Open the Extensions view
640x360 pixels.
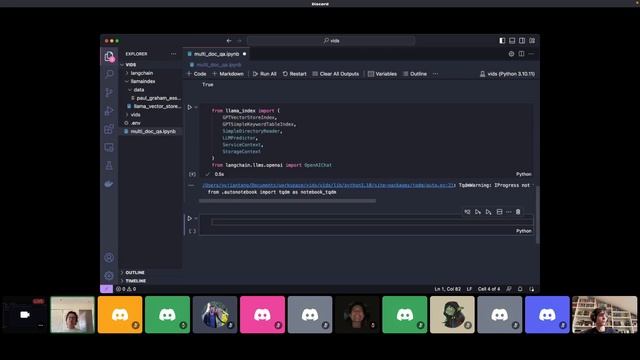point(109,129)
